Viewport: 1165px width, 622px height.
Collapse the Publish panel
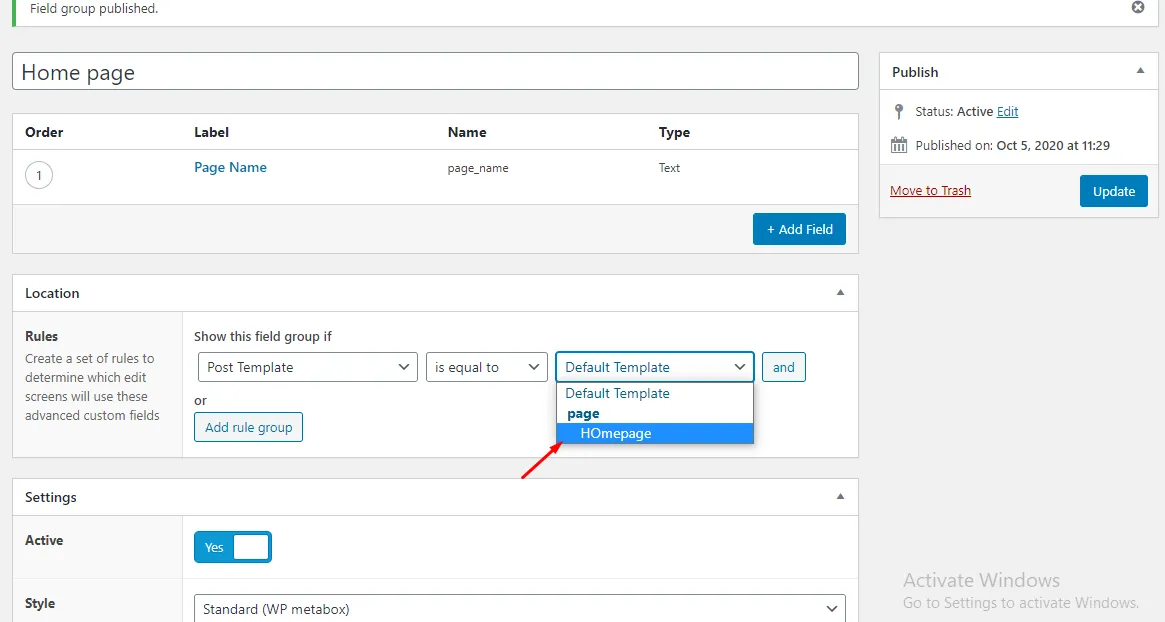pos(1140,71)
